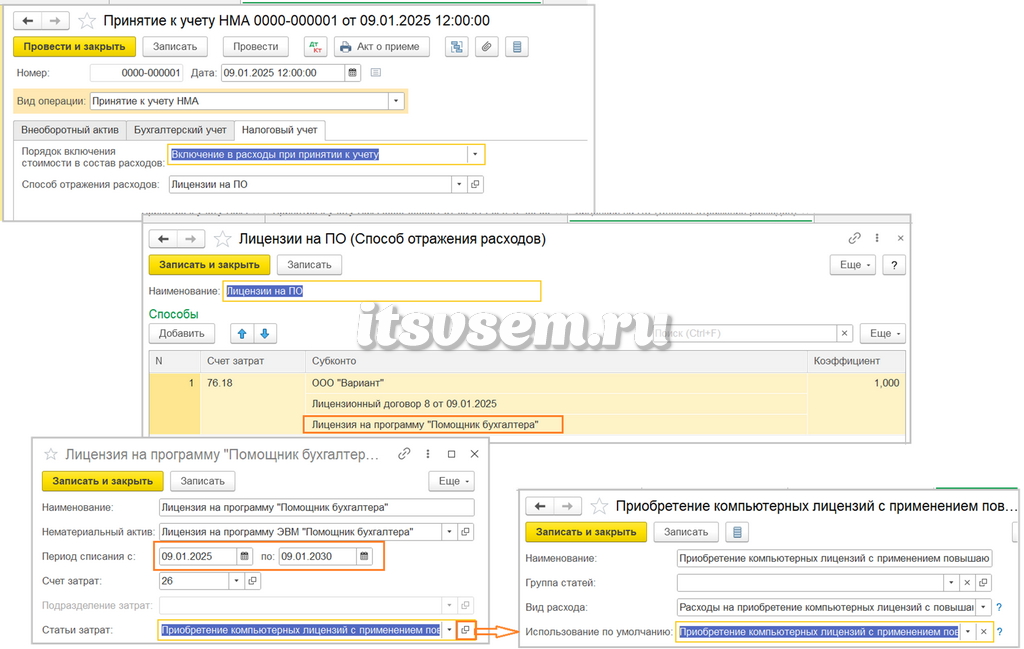Switch to the Внеоборотный актив tab

click(x=70, y=130)
